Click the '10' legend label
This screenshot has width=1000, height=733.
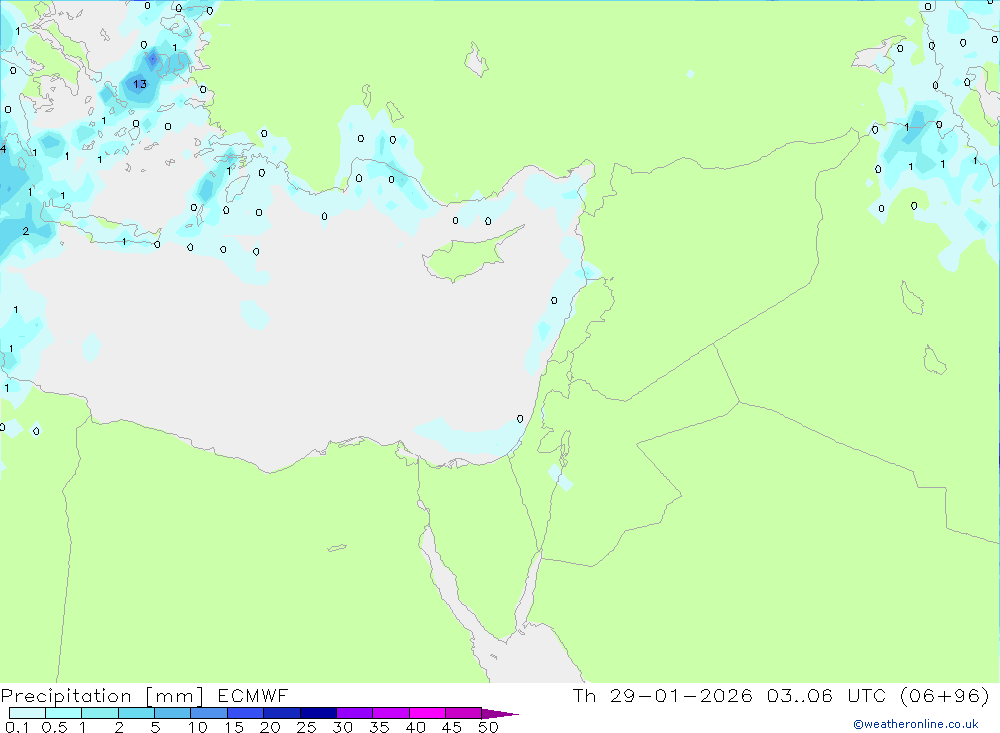pos(198,727)
